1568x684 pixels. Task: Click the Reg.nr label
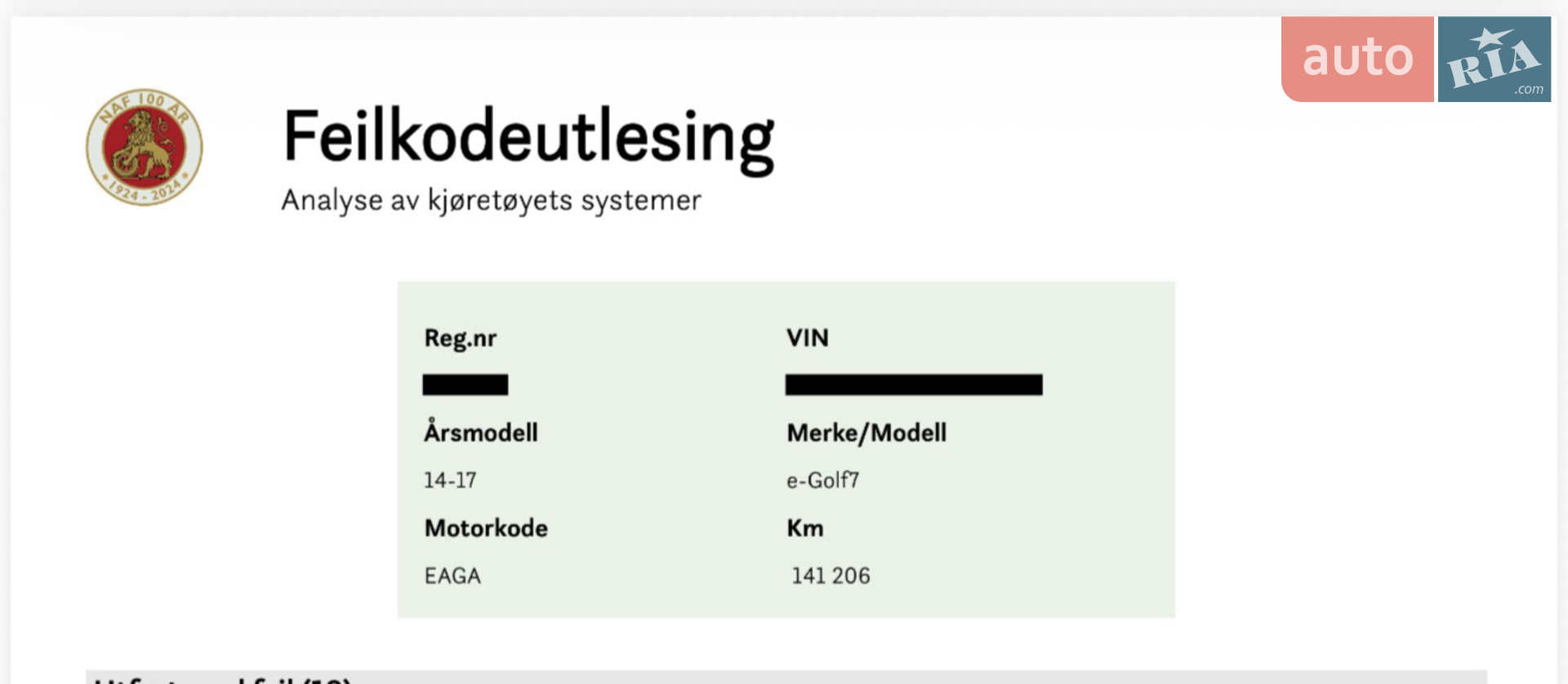coord(461,338)
